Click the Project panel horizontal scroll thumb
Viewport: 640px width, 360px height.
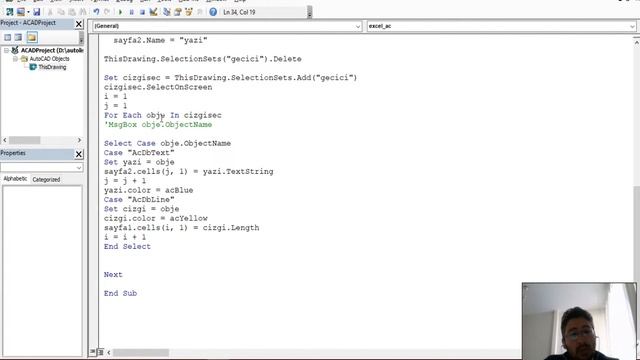[x=24, y=140]
